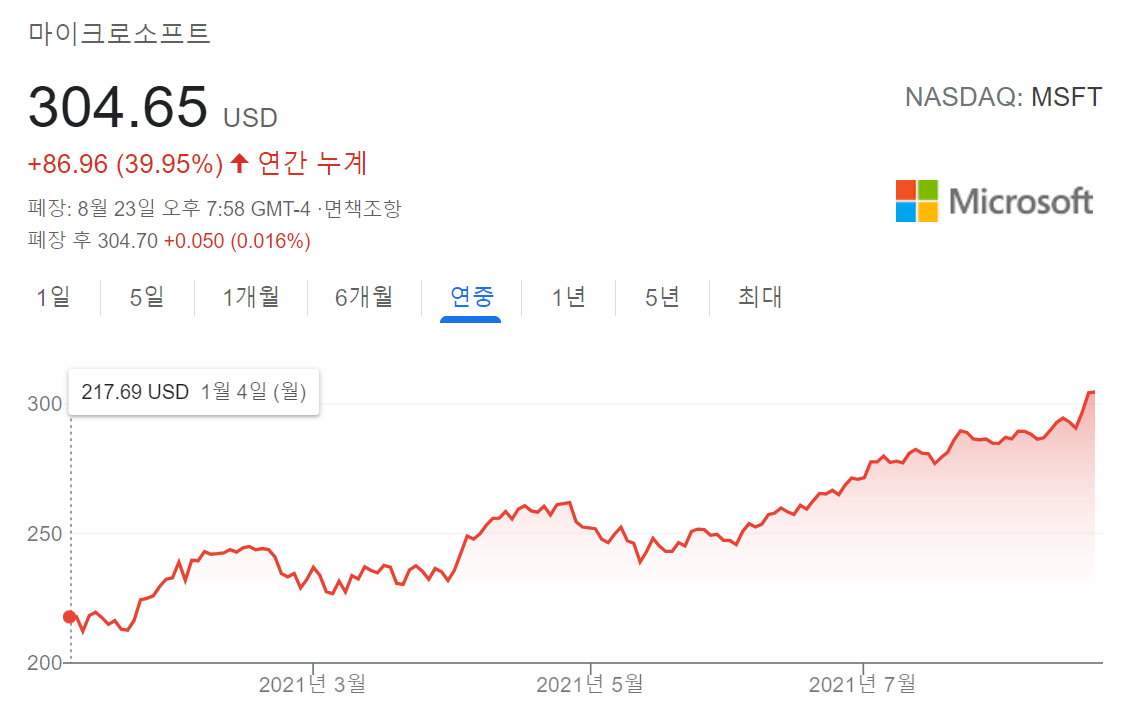The width and height of the screenshot is (1129, 721).
Task: Switch to the 1년 tab
Action: pos(568,297)
